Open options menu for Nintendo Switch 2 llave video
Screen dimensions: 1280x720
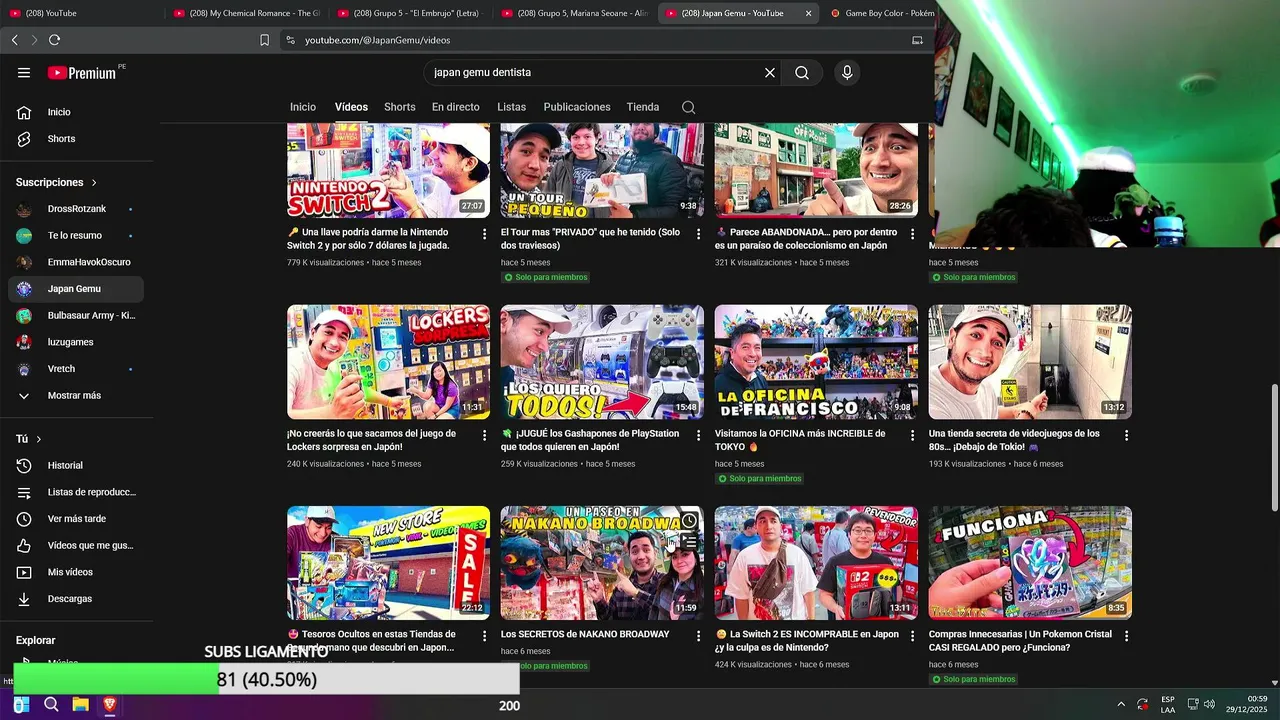pos(485,233)
